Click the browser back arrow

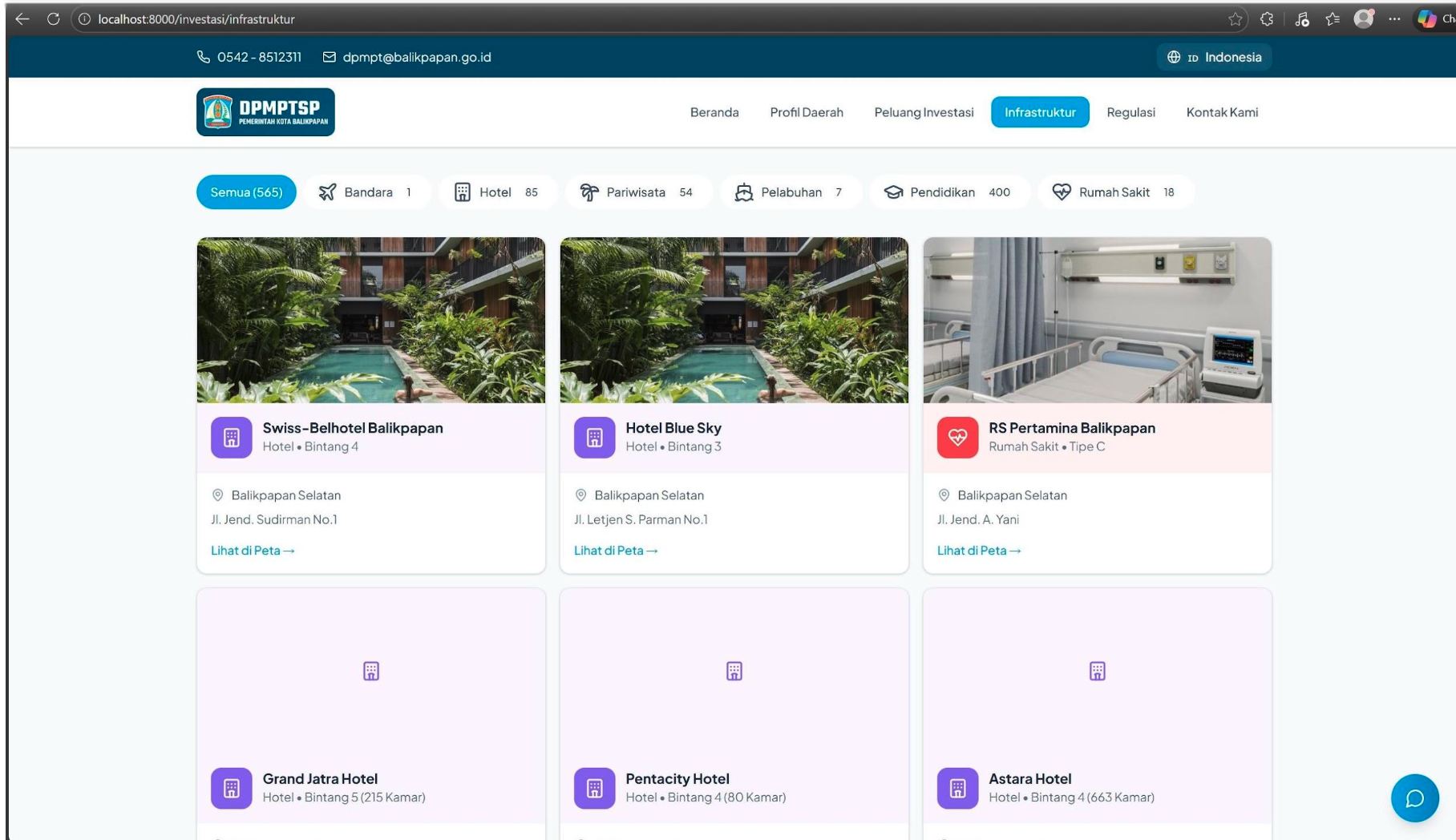[22, 18]
